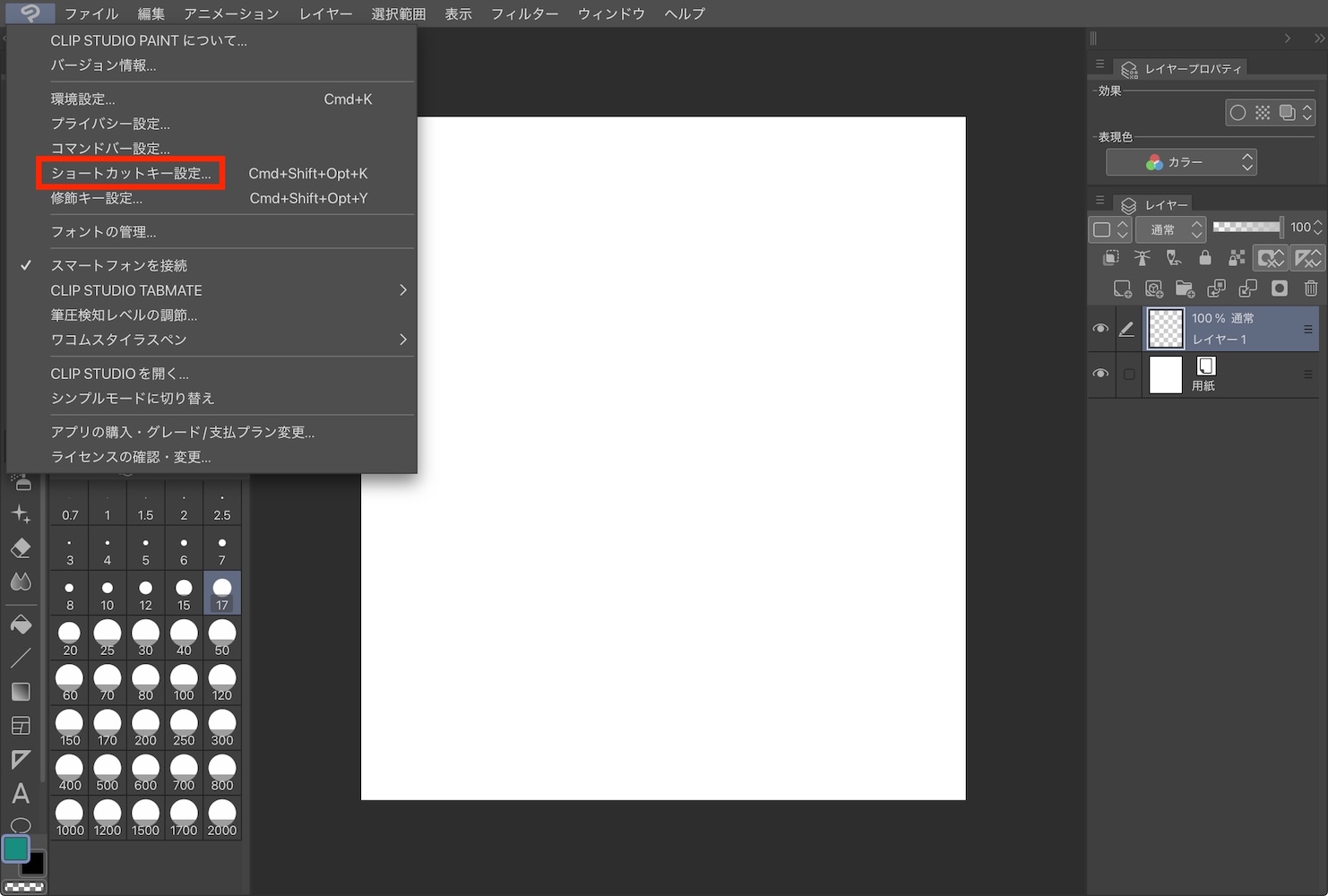The width and height of the screenshot is (1328, 896).
Task: Select the Balloon tool
Action: click(21, 824)
